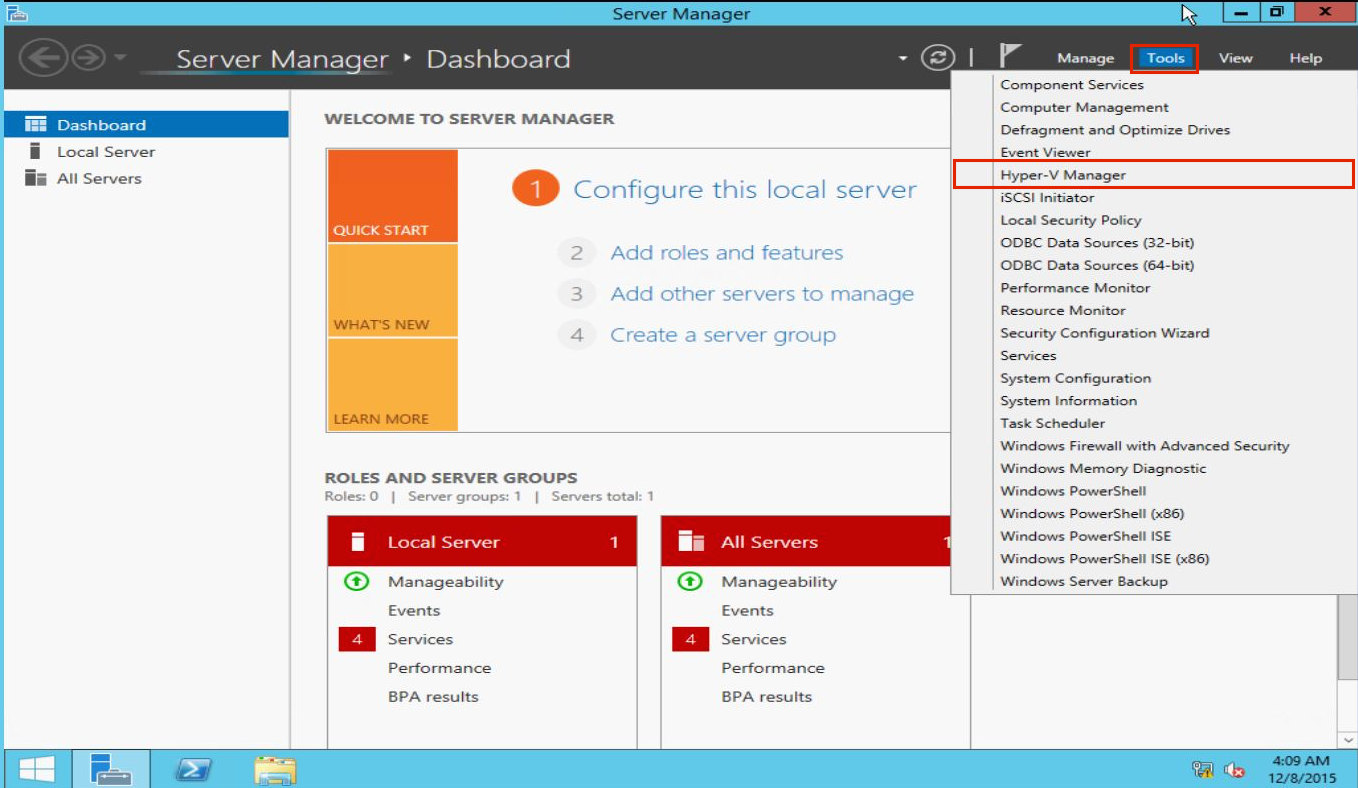
Task: Click the Windows Start button
Action: coord(37,769)
